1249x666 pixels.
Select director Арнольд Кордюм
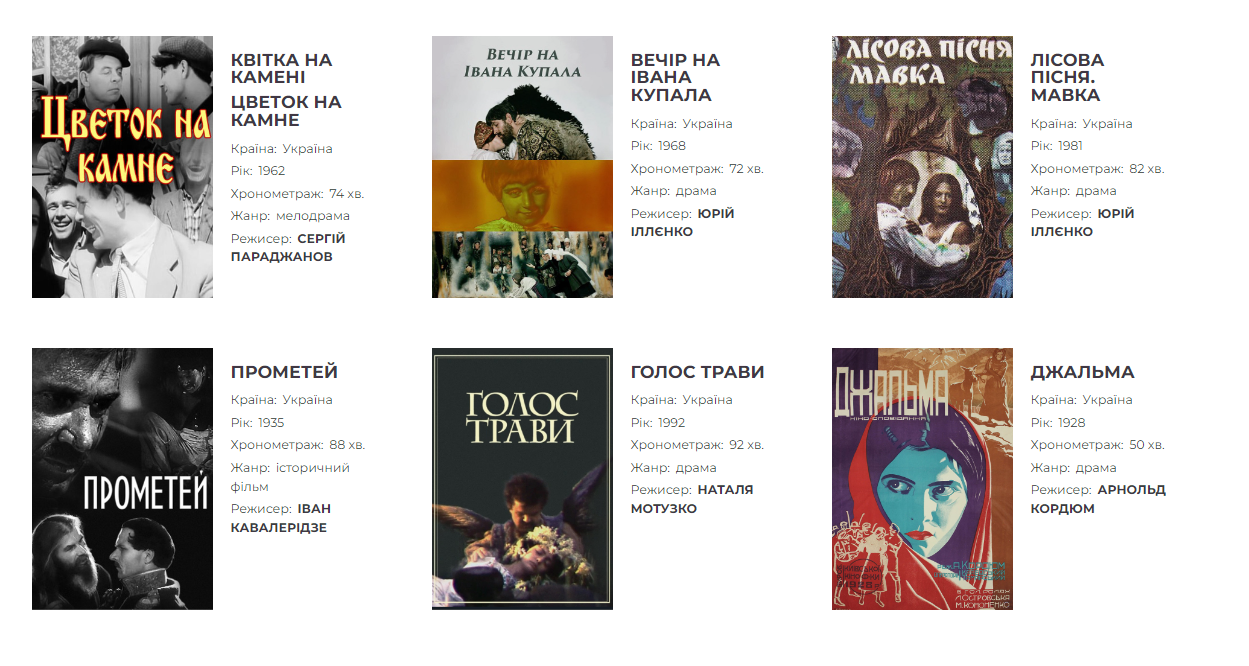coord(1098,499)
